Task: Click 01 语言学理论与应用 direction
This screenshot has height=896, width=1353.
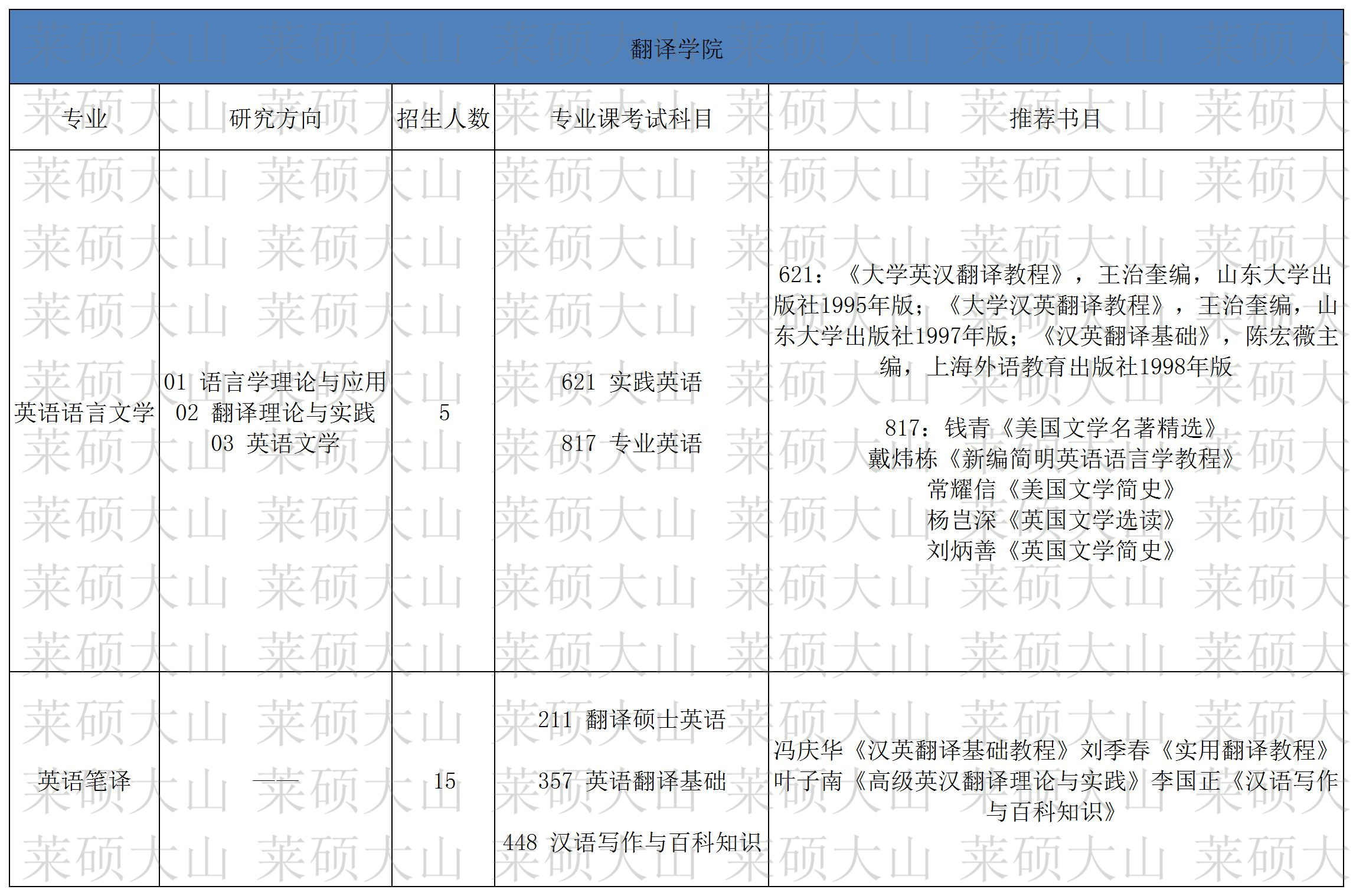Action: tap(275, 382)
